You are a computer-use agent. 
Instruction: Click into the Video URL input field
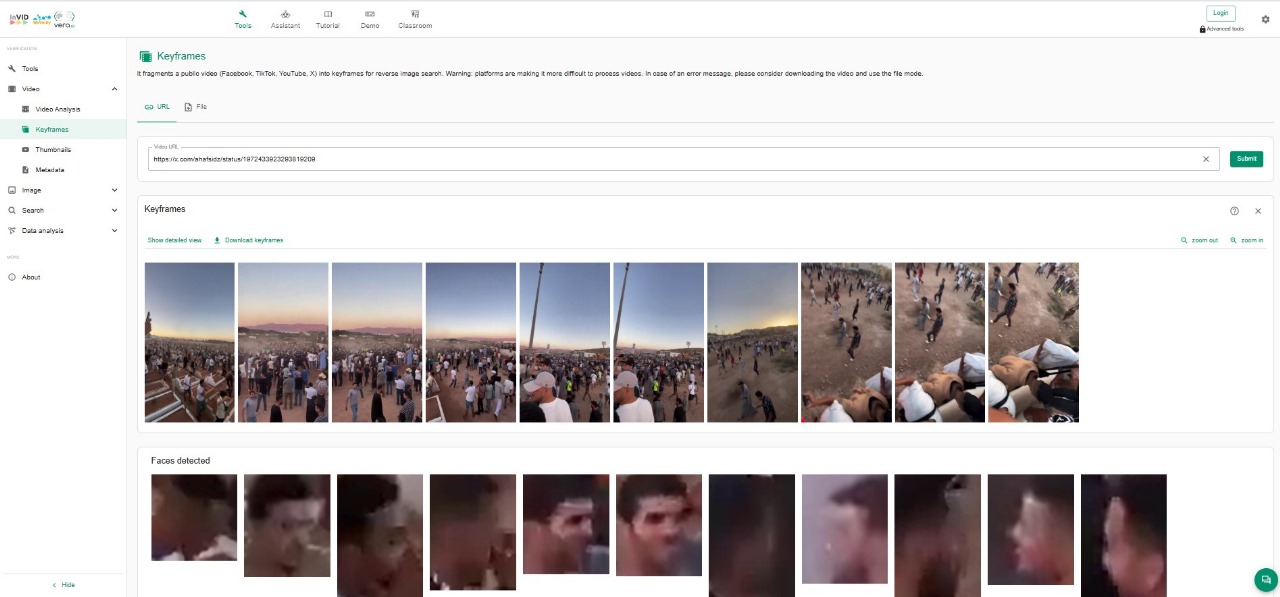tap(670, 159)
